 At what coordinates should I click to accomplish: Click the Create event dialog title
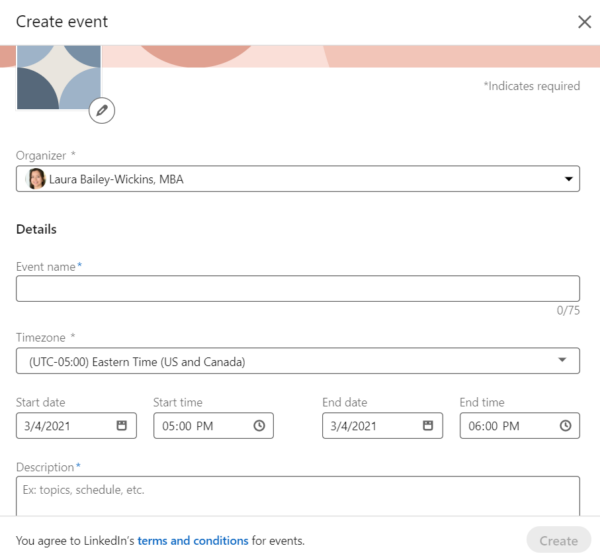[62, 22]
